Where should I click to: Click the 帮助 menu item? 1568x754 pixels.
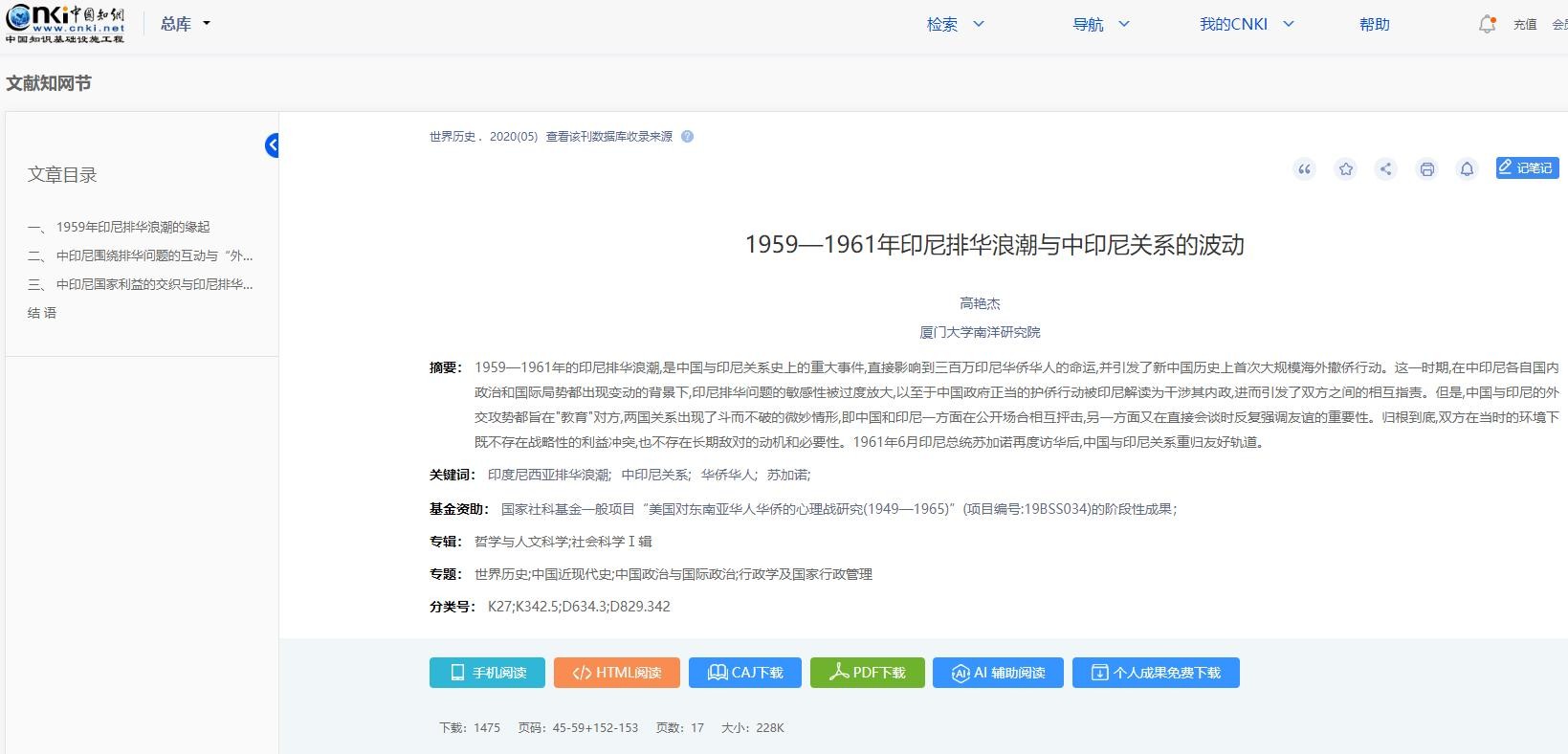point(1374,25)
